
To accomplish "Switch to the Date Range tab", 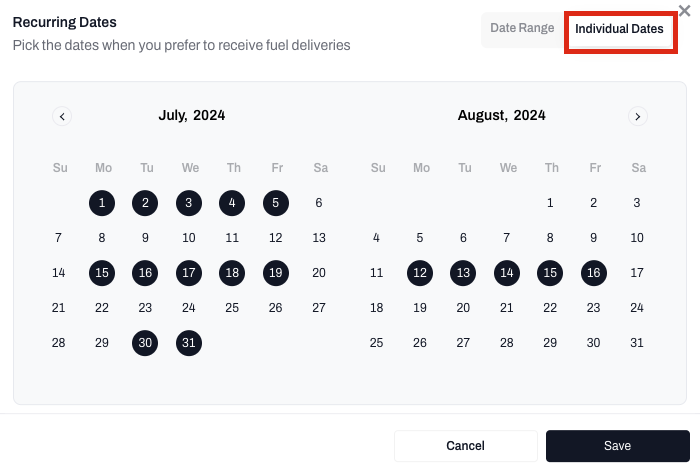I will coord(522,29).
